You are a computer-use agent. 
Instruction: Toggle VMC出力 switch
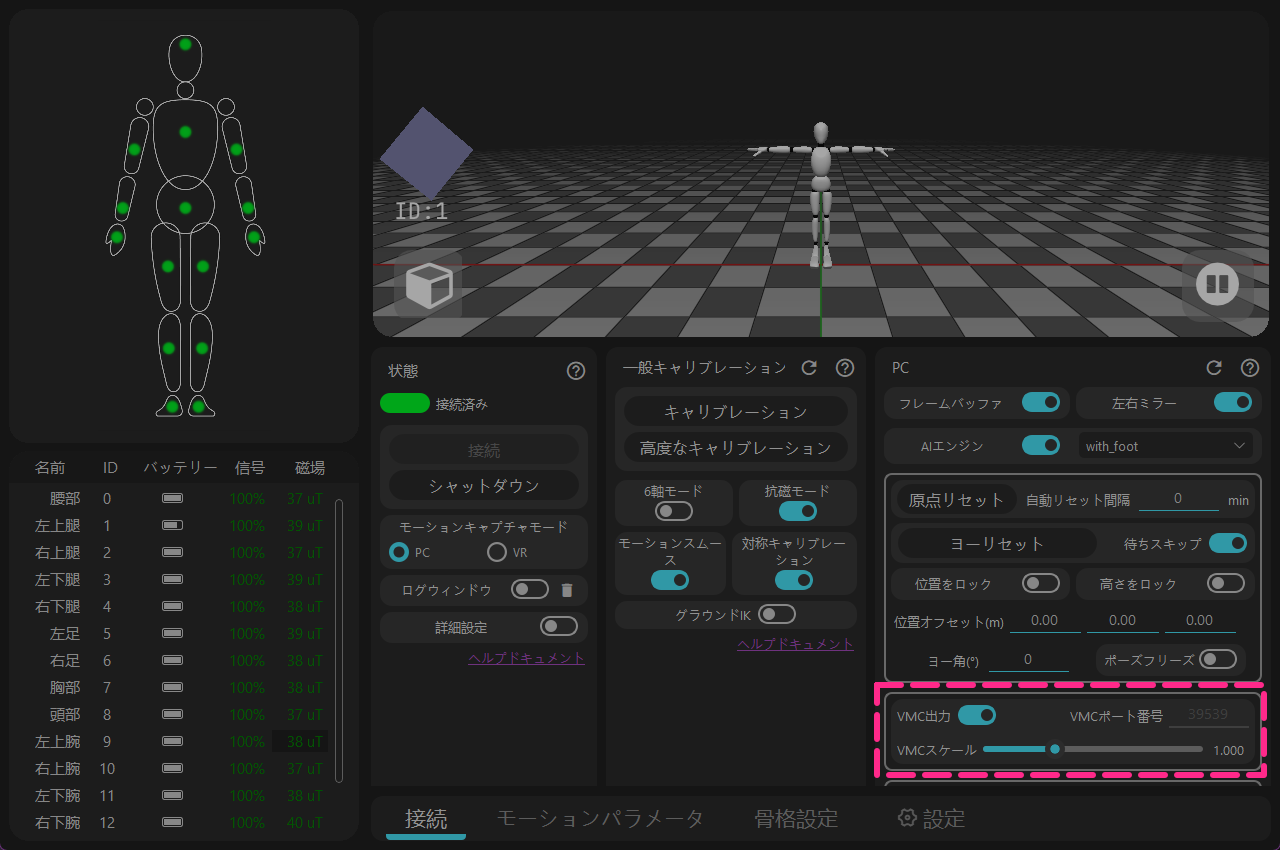(977, 715)
